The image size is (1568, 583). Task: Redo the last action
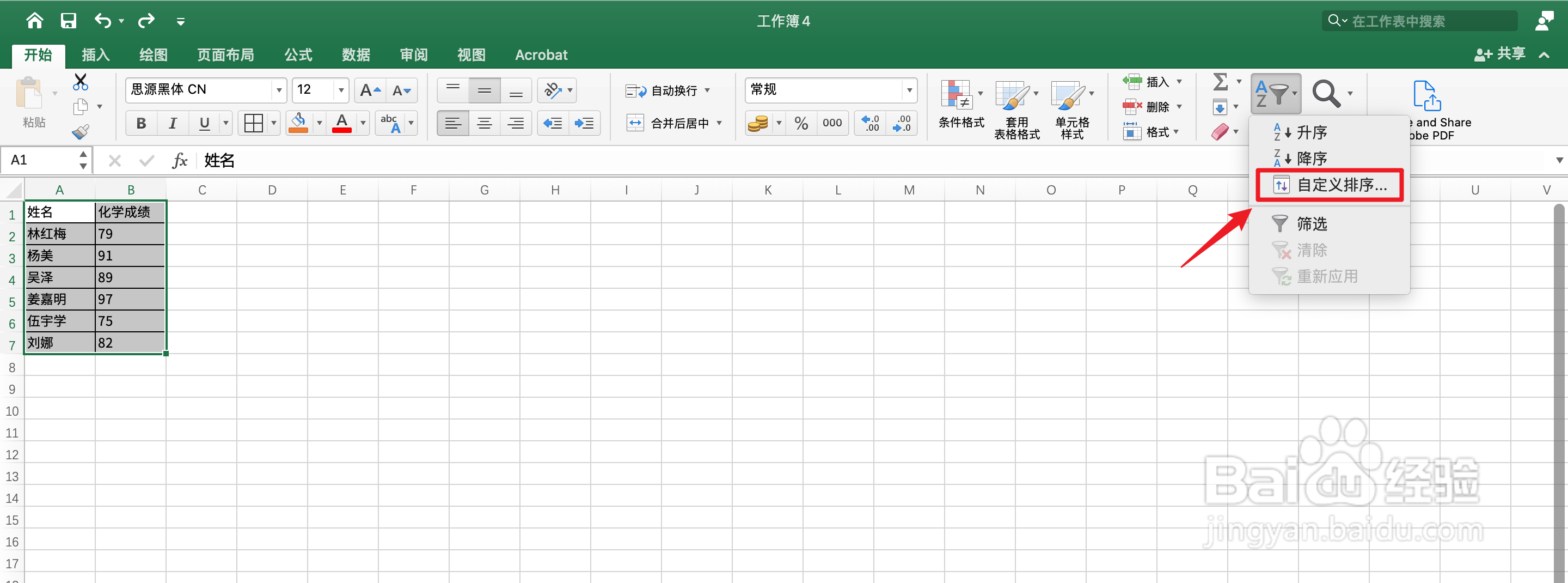pos(146,21)
